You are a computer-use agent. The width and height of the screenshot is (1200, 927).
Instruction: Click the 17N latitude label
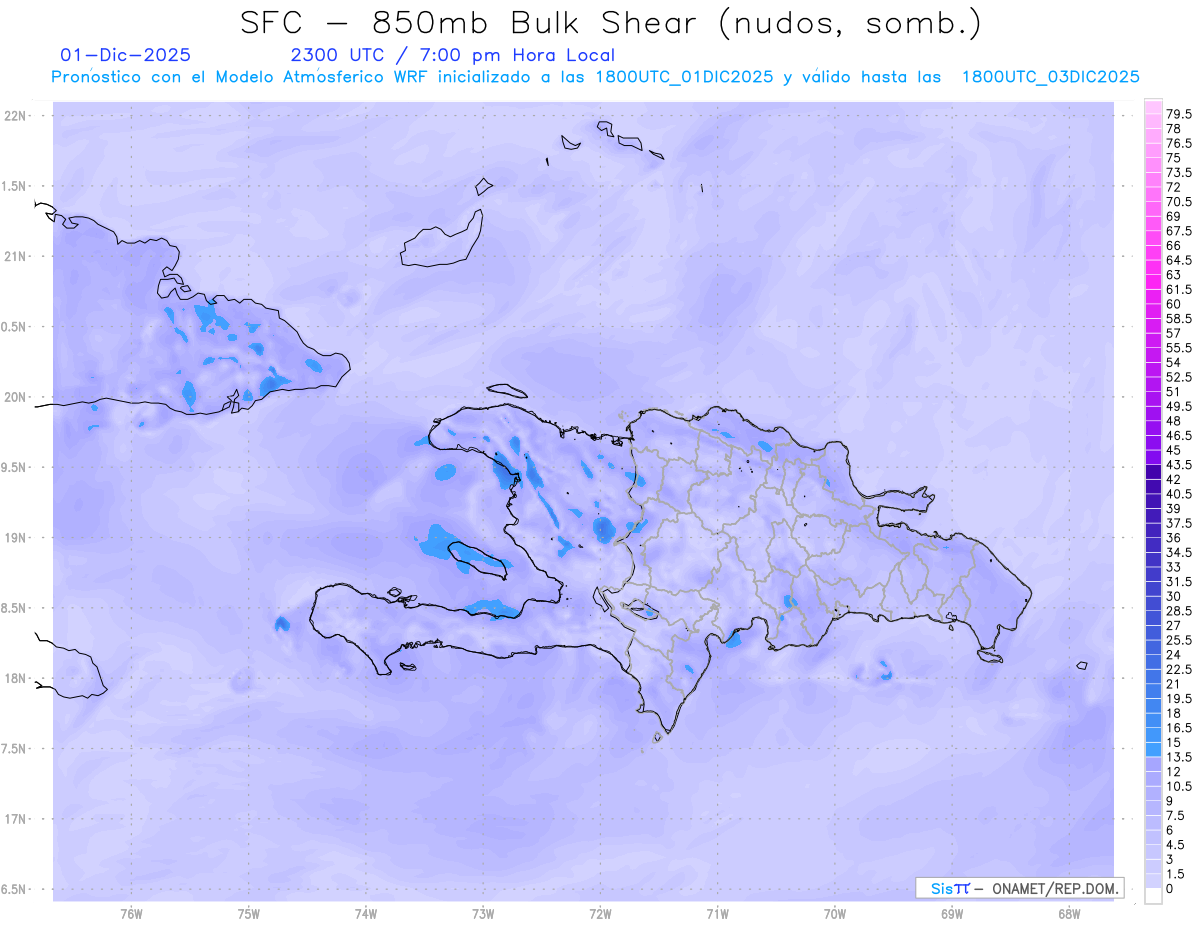point(17,819)
